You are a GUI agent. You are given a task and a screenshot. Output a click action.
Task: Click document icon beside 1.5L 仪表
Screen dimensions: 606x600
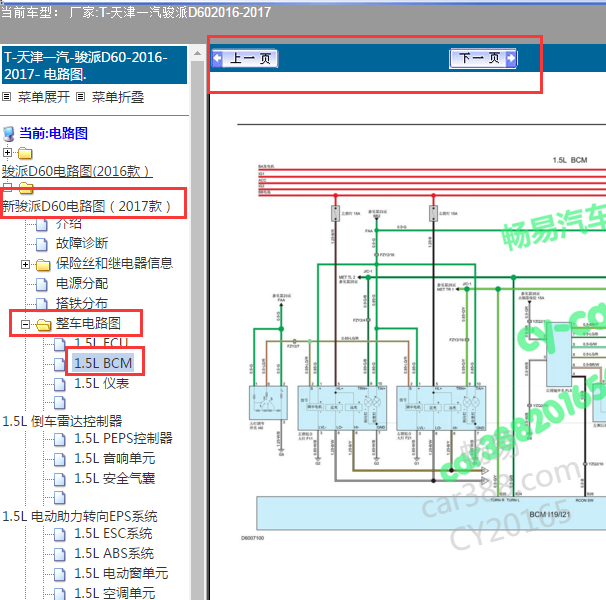pyautogui.click(x=60, y=384)
